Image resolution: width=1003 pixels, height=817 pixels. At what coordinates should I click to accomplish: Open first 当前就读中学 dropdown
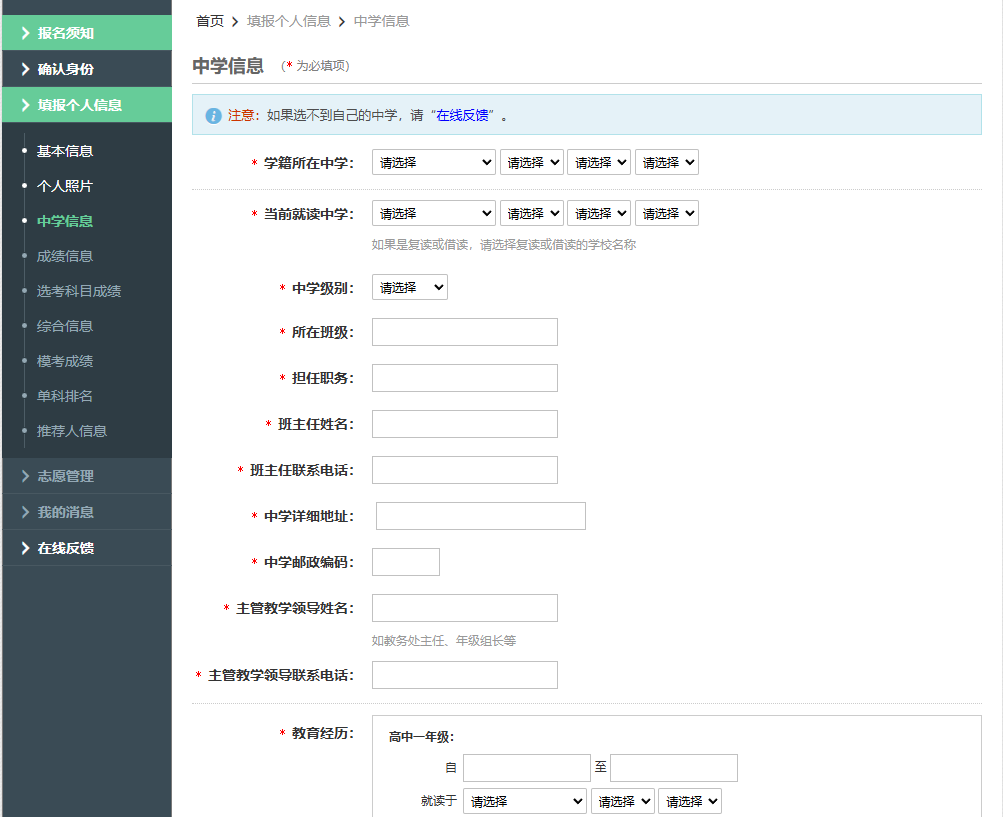pyautogui.click(x=434, y=213)
